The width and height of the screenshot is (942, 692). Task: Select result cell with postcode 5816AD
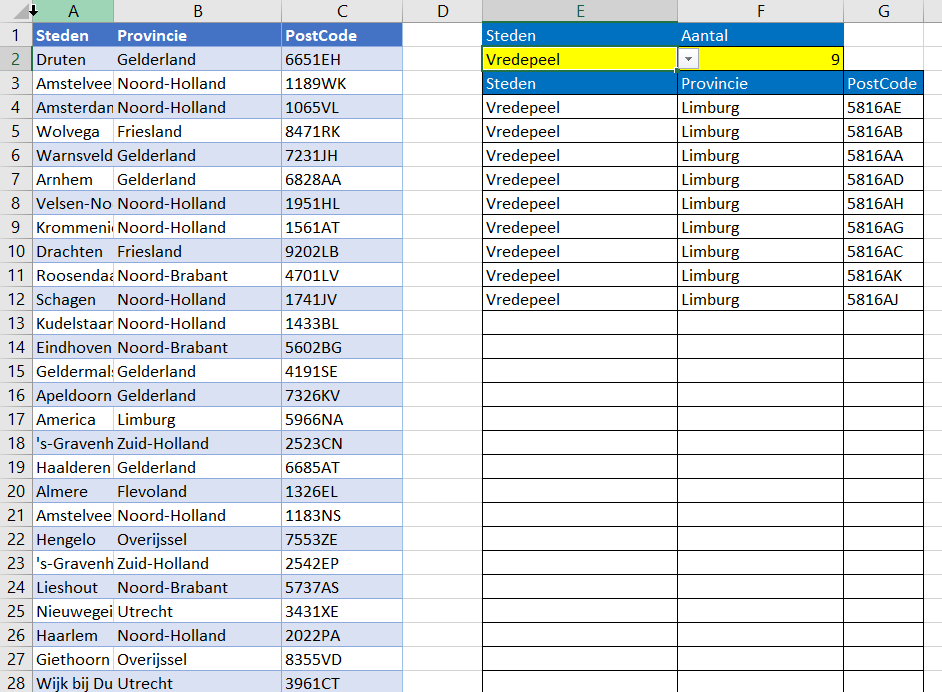click(x=883, y=179)
